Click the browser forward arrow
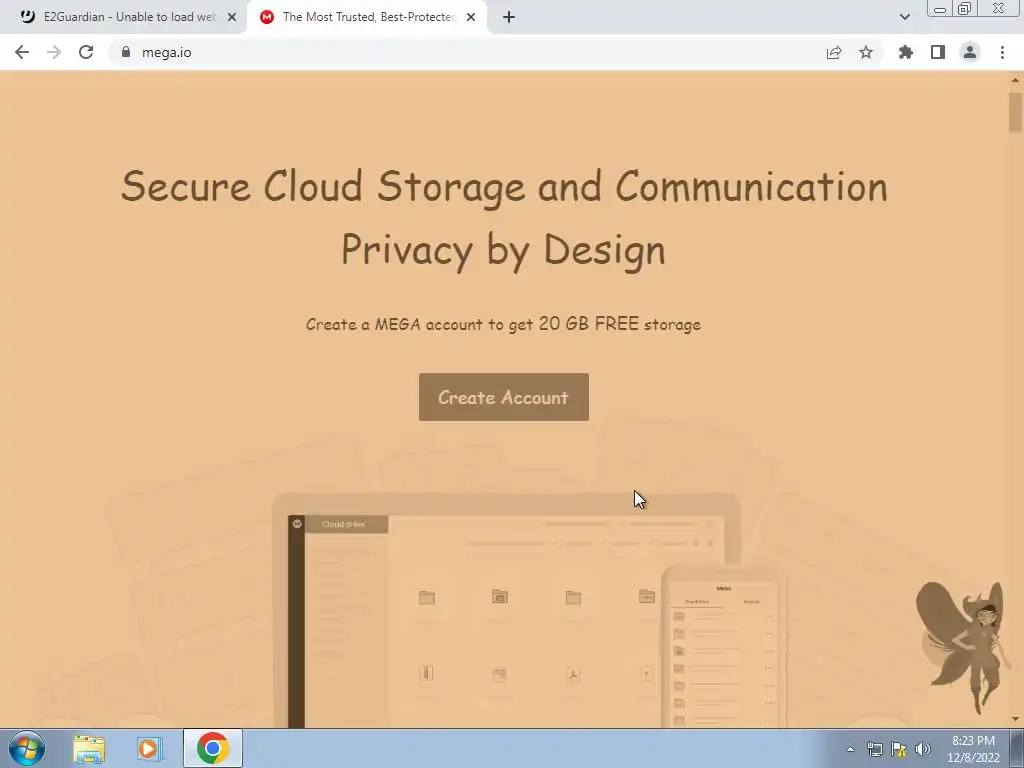This screenshot has width=1024, height=768. (54, 52)
